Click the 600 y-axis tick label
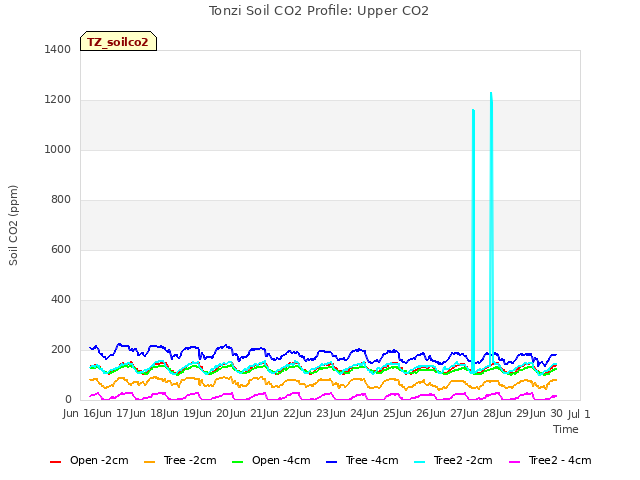Screen dimensions: 640x480 click(x=61, y=249)
